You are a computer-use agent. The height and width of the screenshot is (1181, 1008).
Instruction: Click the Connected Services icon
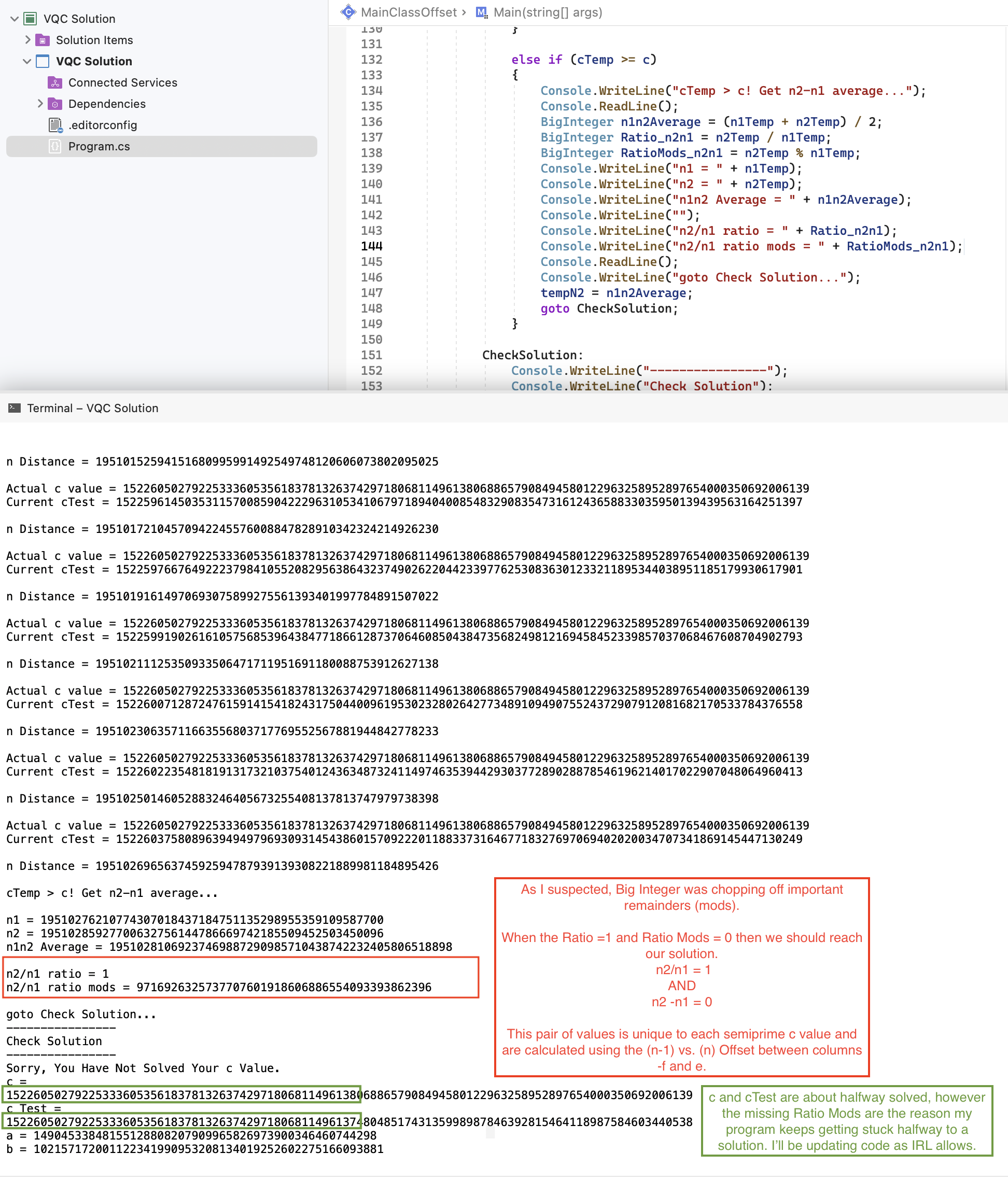55,82
